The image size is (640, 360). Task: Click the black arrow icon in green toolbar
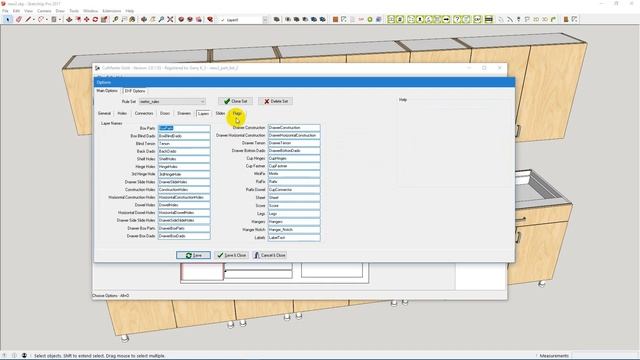(x=447, y=19)
